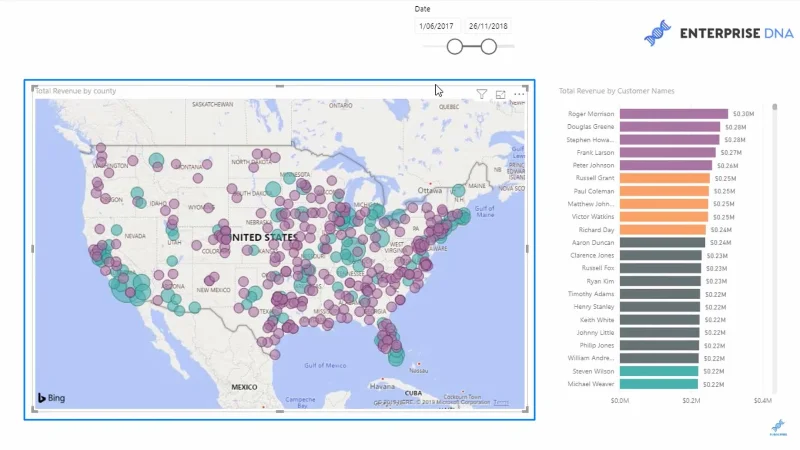The image size is (800, 450).
Task: Open the map visual's filter icon
Action: [x=481, y=94]
